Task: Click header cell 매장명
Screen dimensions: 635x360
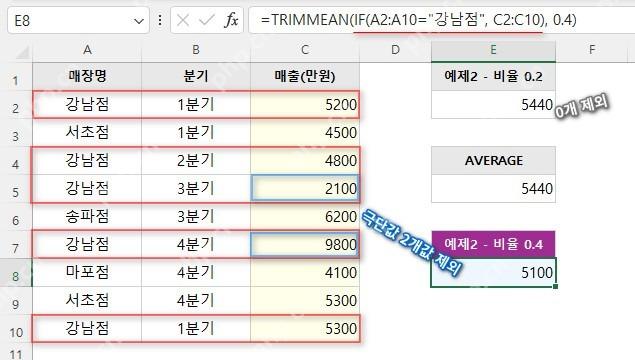Action: 87,76
